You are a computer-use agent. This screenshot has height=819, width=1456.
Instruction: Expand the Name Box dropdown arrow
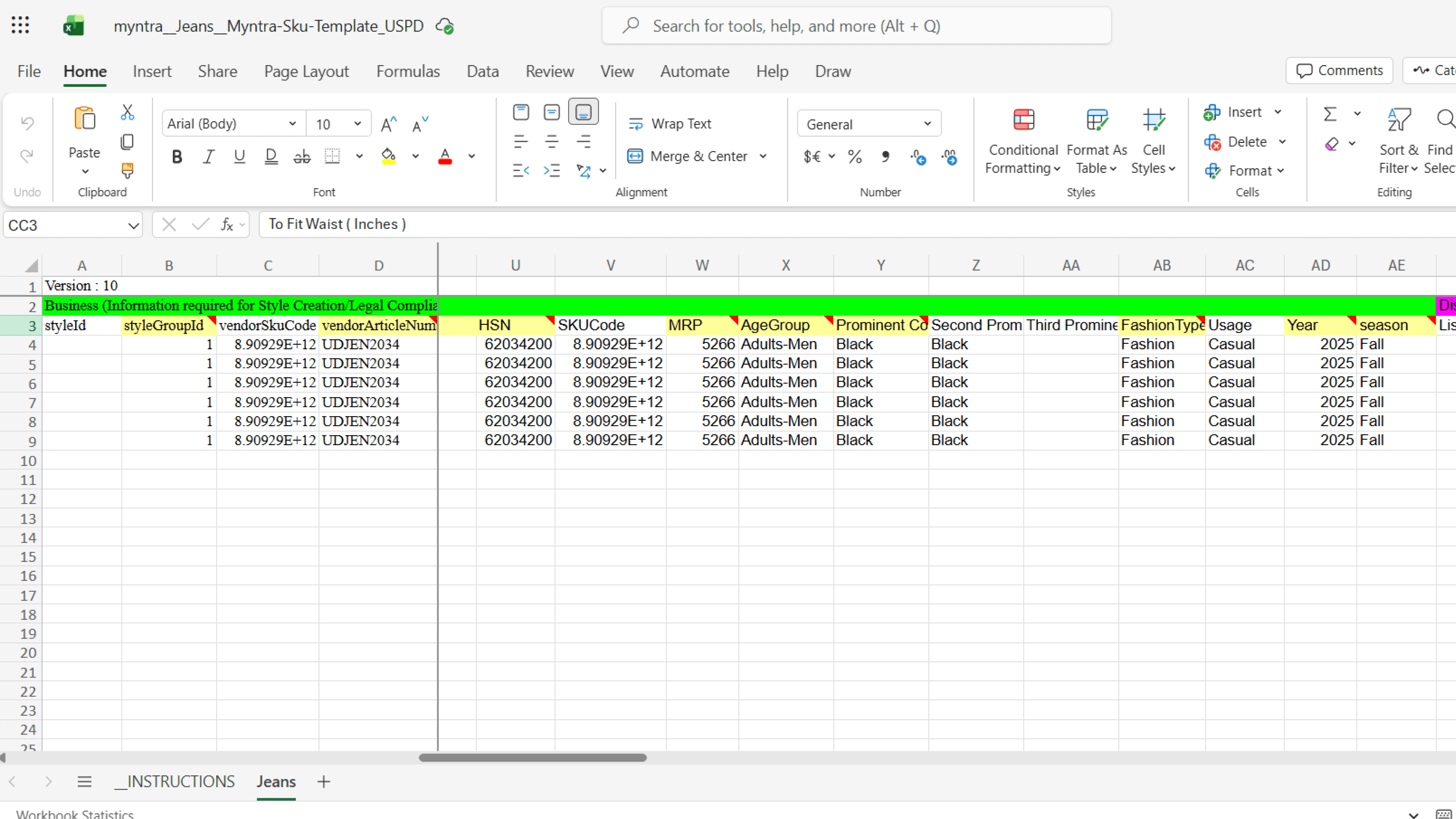tap(133, 226)
